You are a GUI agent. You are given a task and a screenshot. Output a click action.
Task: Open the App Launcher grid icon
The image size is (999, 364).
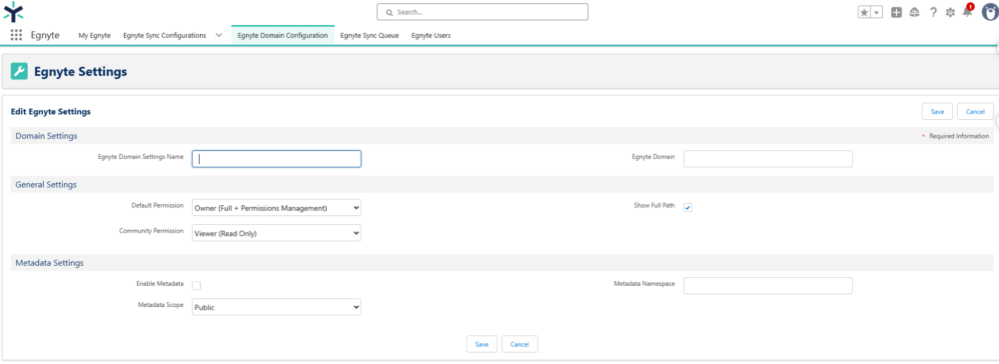pos(17,35)
